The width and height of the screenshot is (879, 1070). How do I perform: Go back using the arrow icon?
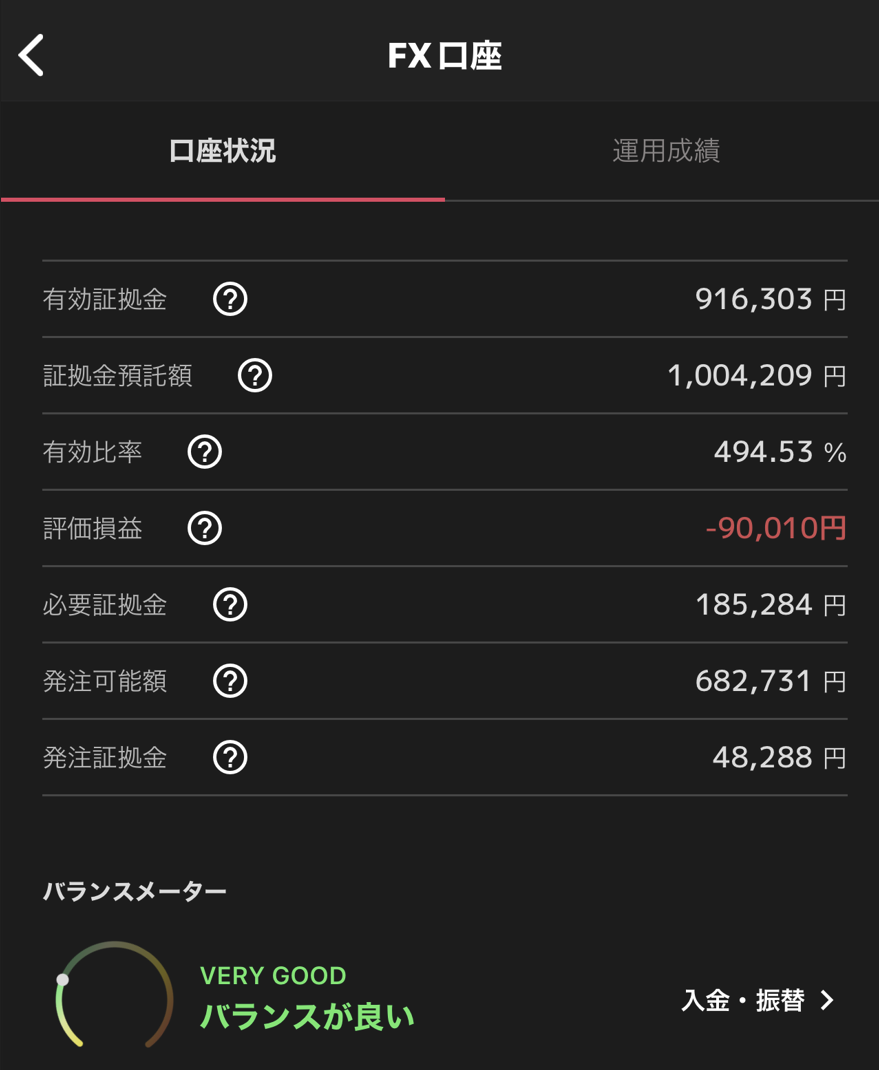32,55
